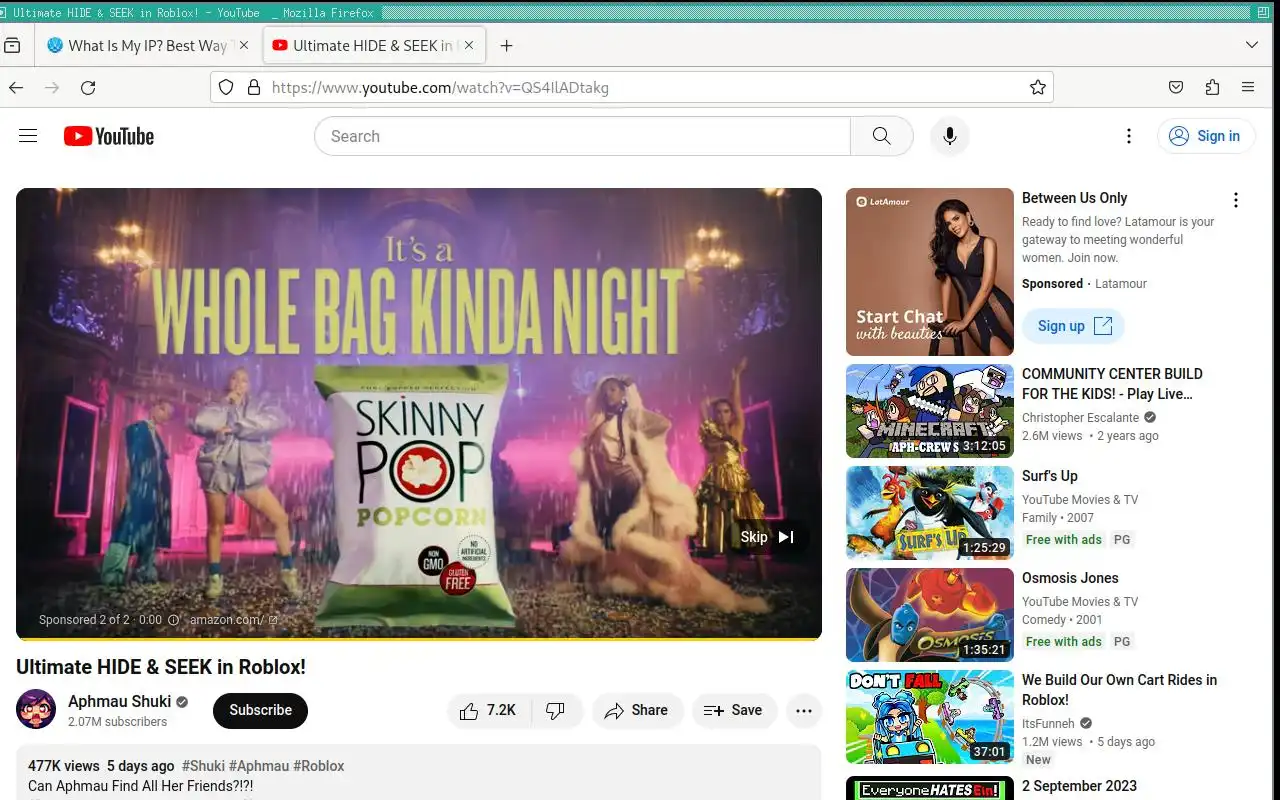Subscribe to Aphmau Shuki

click(x=260, y=710)
